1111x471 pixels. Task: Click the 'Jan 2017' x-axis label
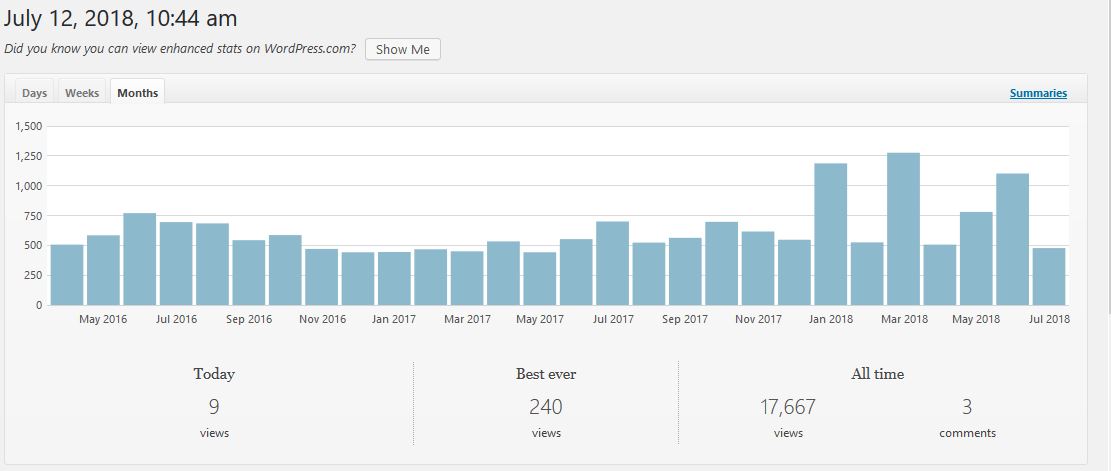(394, 319)
